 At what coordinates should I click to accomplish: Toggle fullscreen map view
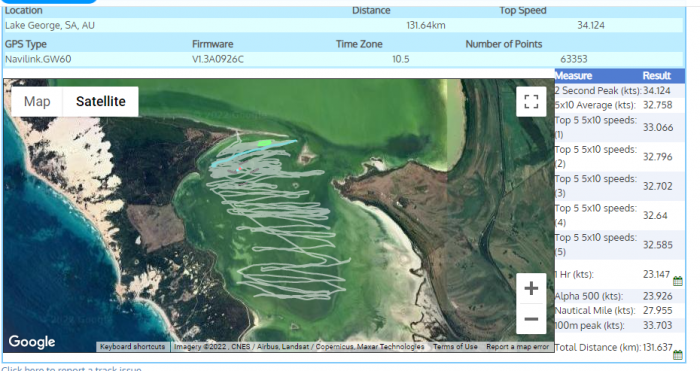tap(531, 102)
